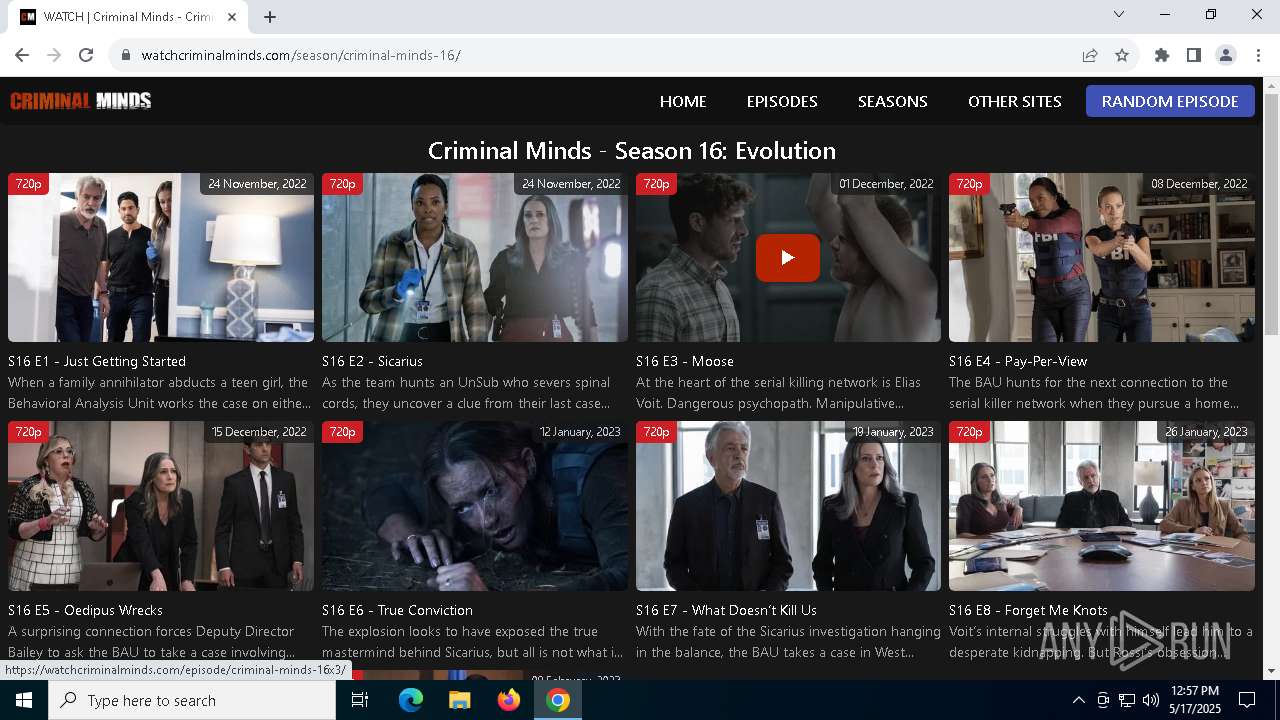This screenshot has width=1280, height=720.
Task: Reload the page with the refresh icon
Action: click(x=86, y=55)
